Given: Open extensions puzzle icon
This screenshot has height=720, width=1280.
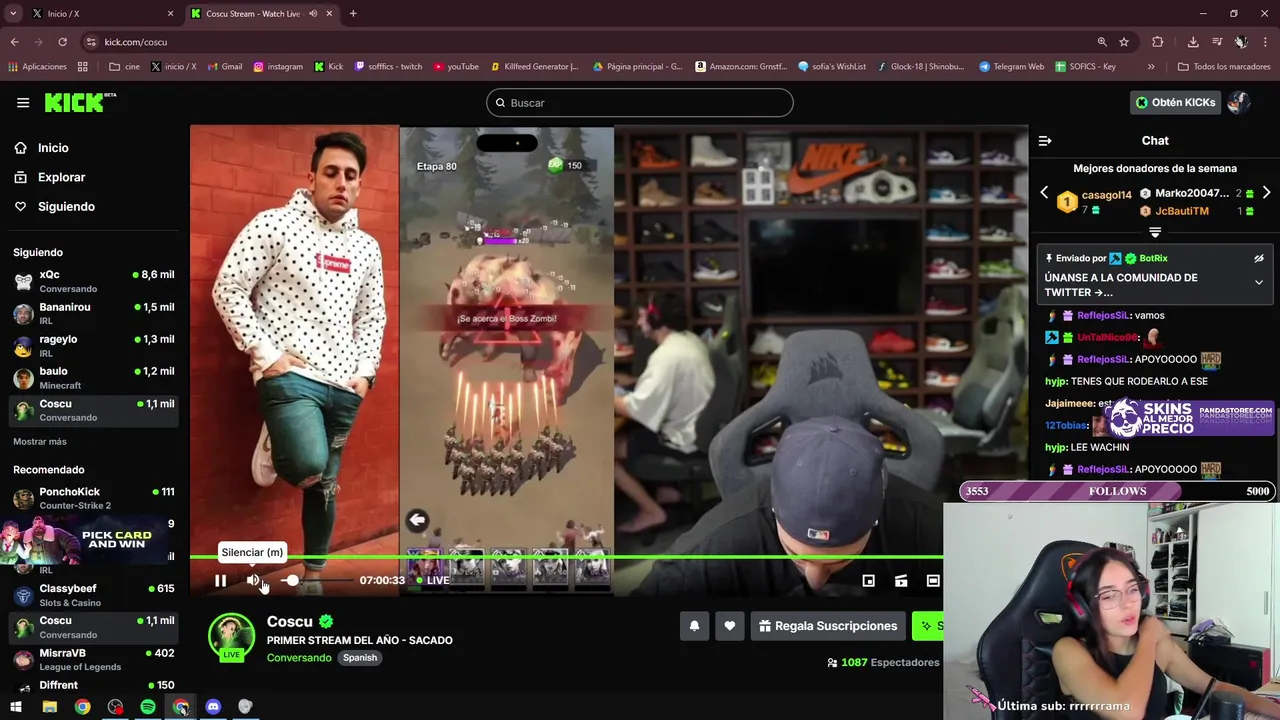Looking at the screenshot, I should pos(1157,42).
